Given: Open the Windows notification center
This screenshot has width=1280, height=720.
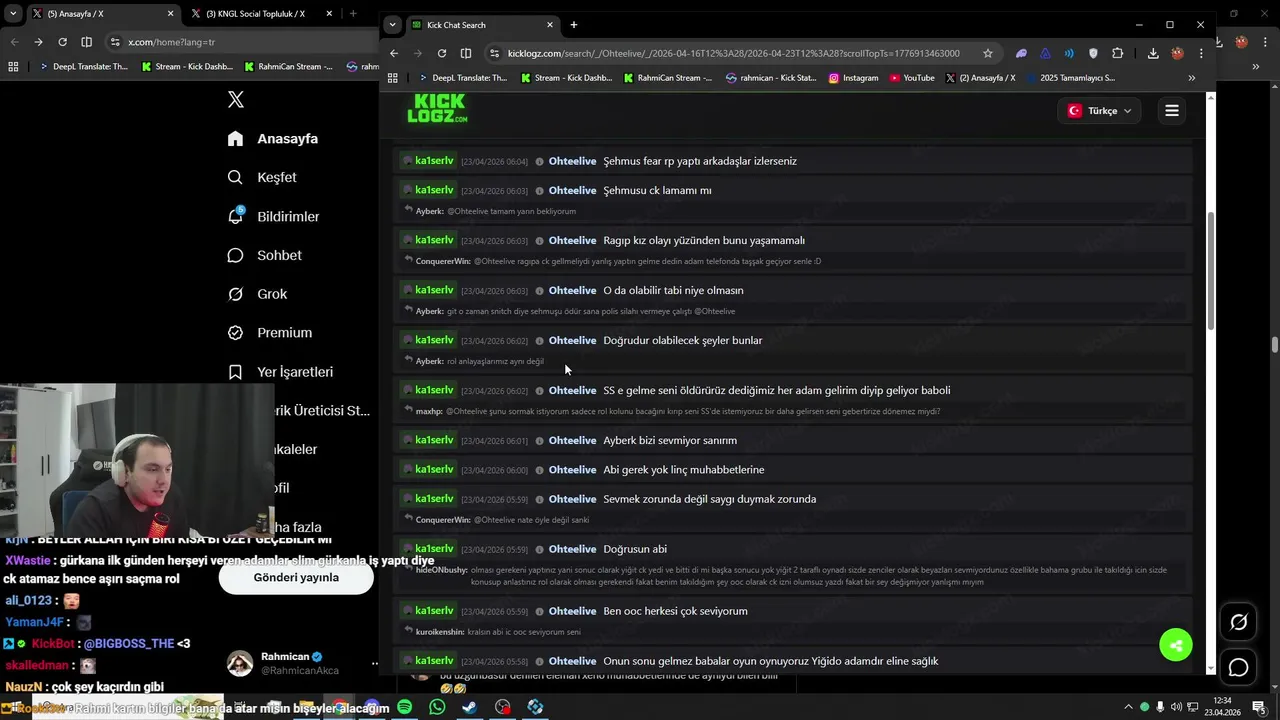Looking at the screenshot, I should click(x=1258, y=707).
